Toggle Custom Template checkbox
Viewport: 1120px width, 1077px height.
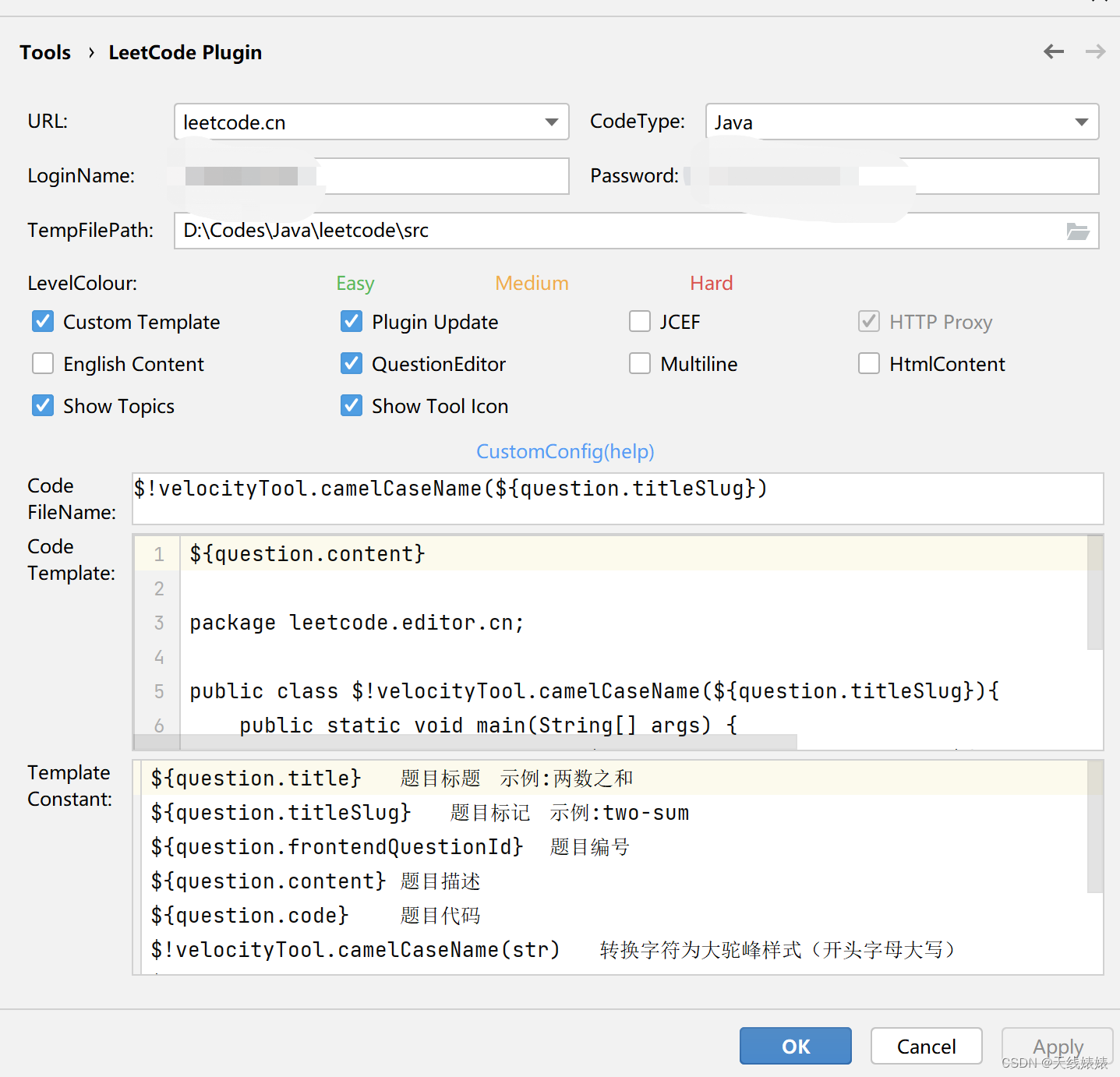point(43,321)
